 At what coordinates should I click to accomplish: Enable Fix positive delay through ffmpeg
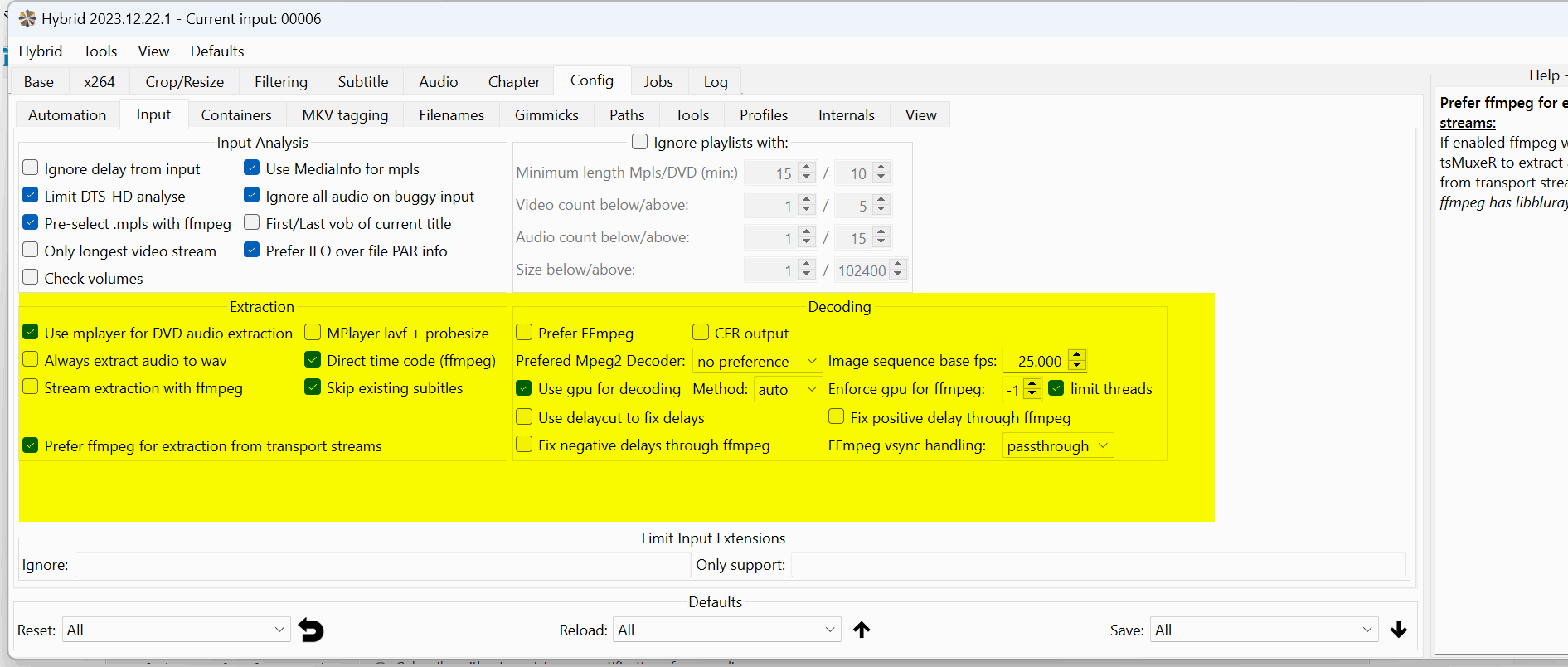pos(837,416)
